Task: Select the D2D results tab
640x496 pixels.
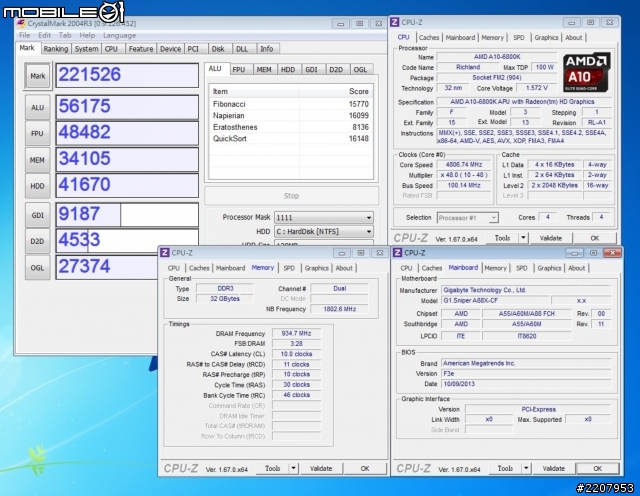Action: pyautogui.click(x=336, y=70)
